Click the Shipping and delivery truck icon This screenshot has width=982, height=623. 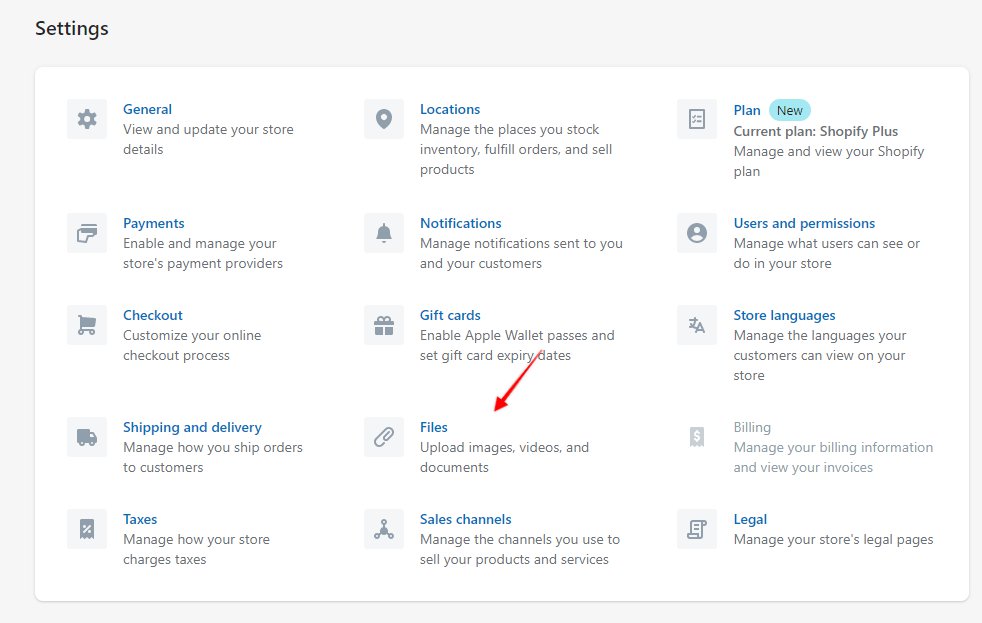[x=87, y=437]
